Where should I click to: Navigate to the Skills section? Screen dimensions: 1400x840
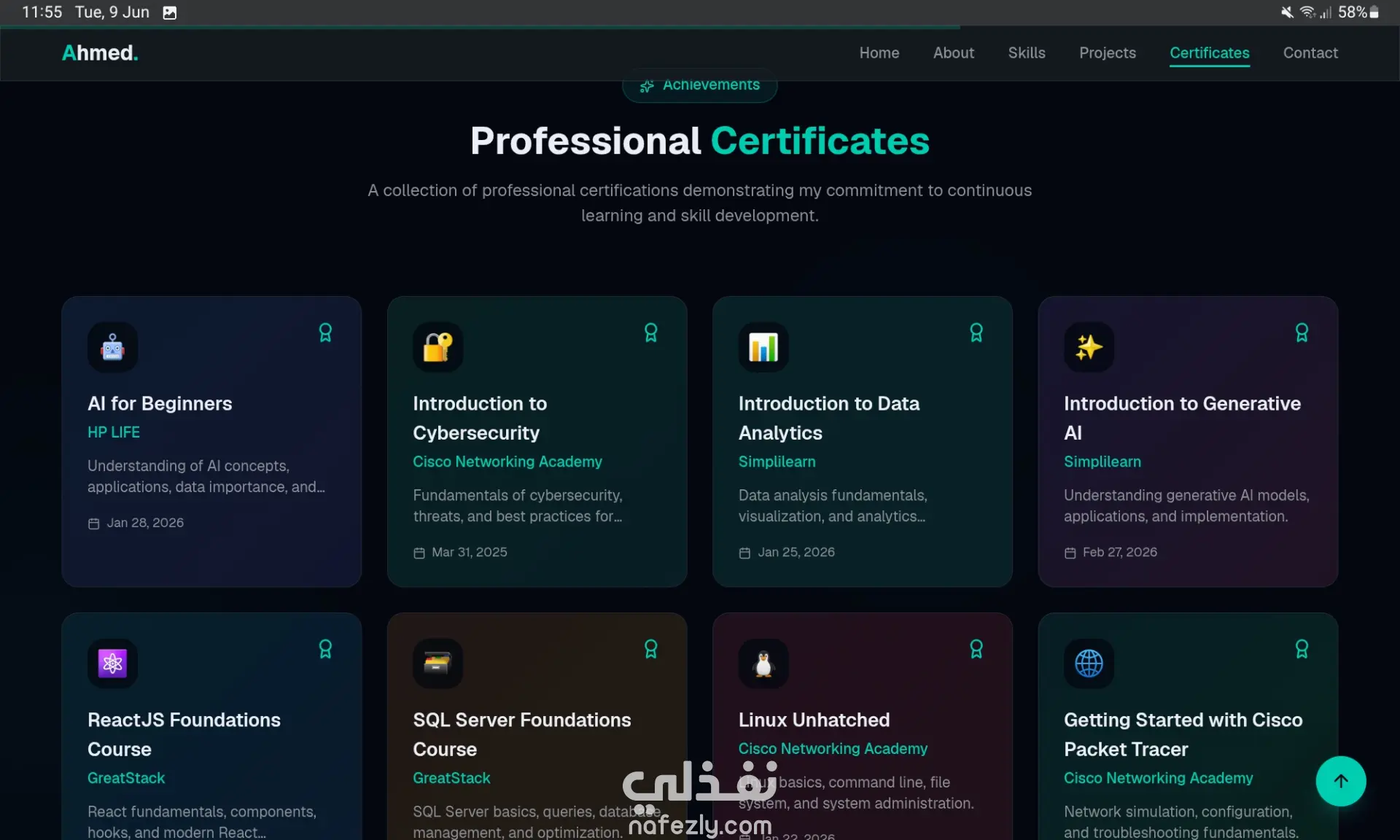pyautogui.click(x=1026, y=53)
